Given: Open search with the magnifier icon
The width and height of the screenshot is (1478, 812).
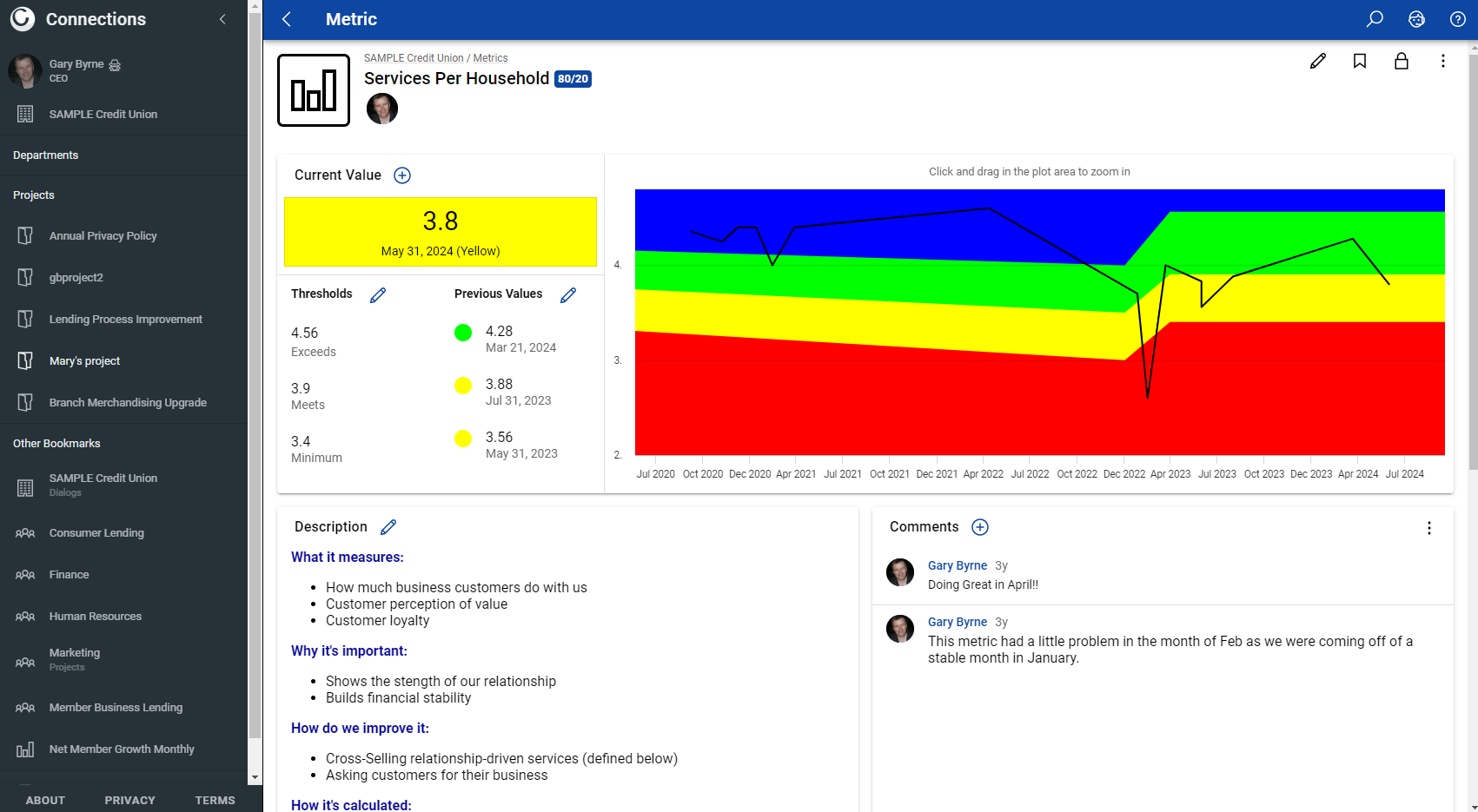Looking at the screenshot, I should click(1375, 19).
